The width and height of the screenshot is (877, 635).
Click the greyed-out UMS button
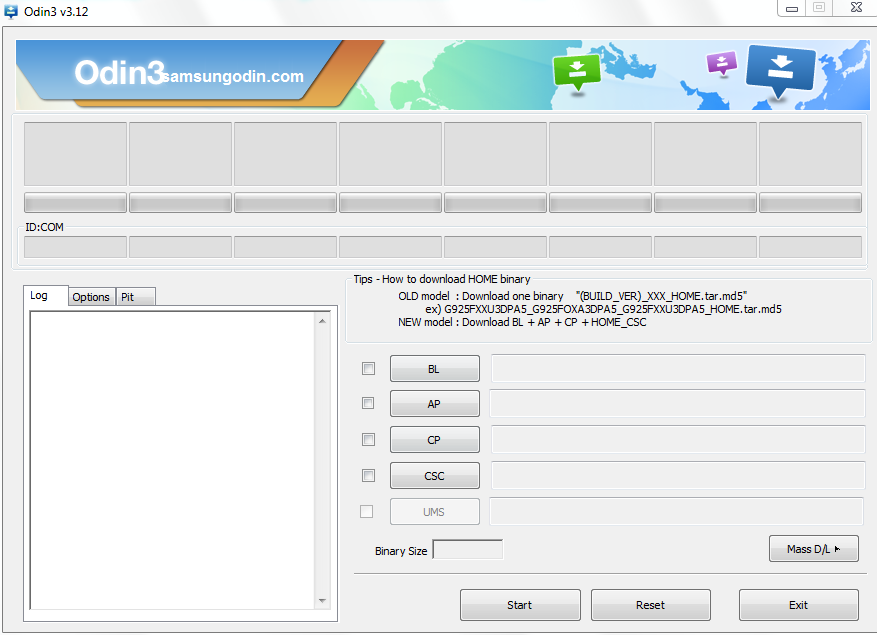[435, 511]
